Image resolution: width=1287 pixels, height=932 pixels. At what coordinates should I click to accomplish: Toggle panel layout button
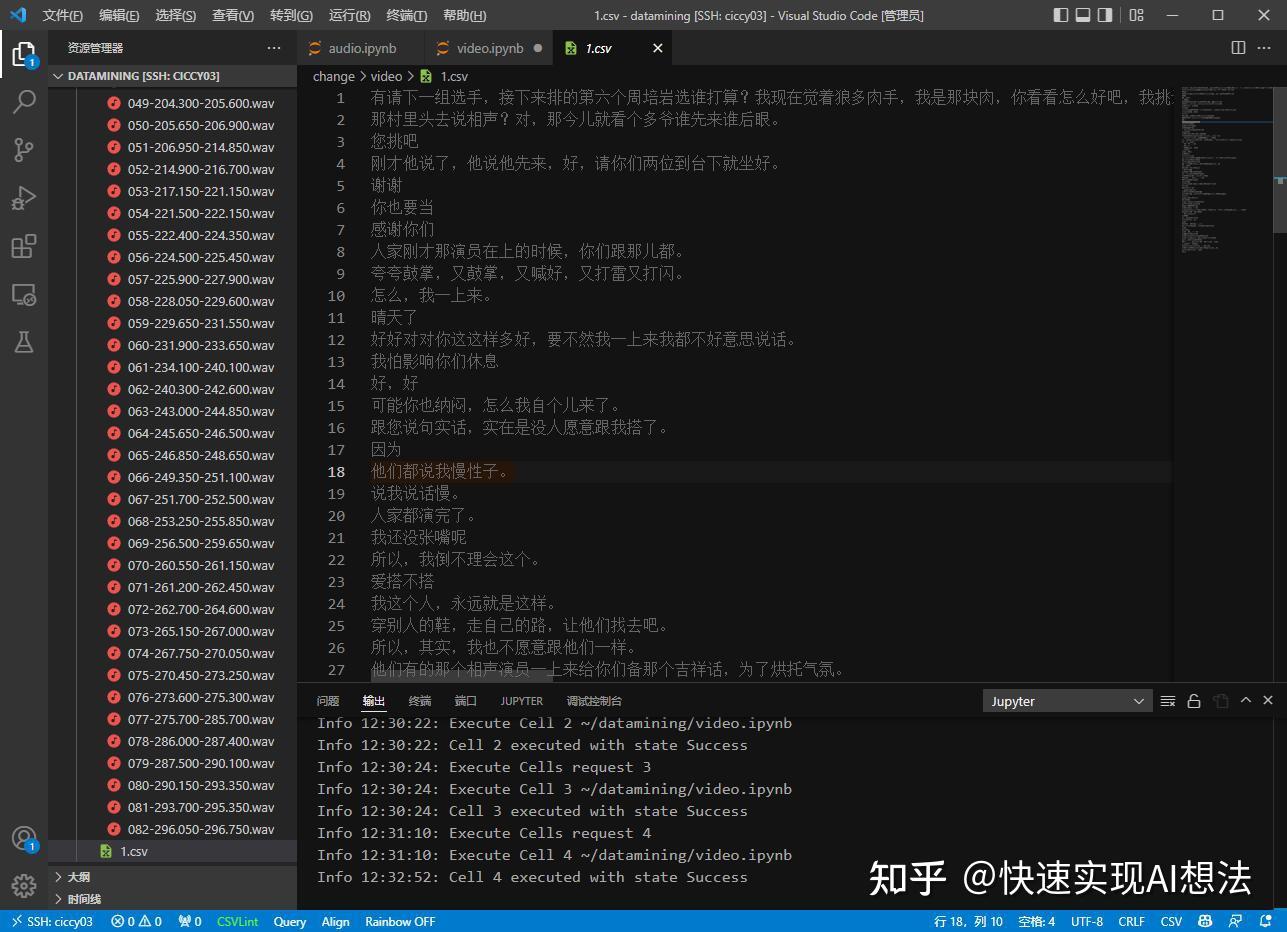[x=1083, y=15]
